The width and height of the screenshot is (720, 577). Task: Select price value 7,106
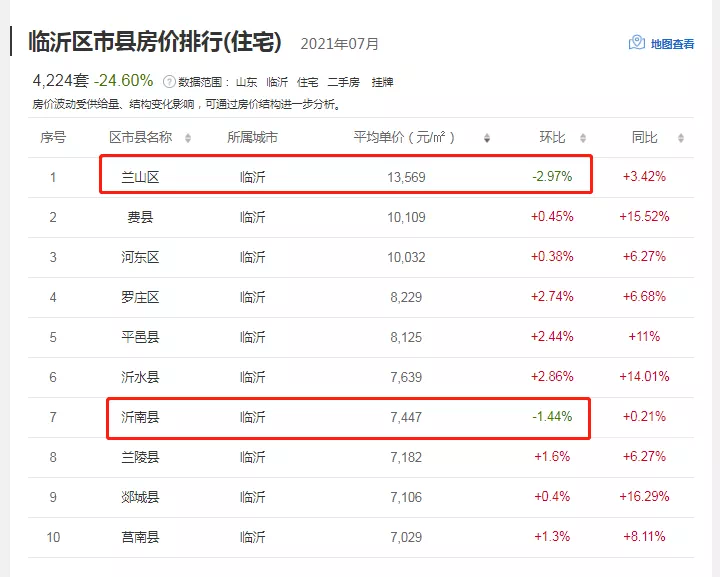coord(406,497)
